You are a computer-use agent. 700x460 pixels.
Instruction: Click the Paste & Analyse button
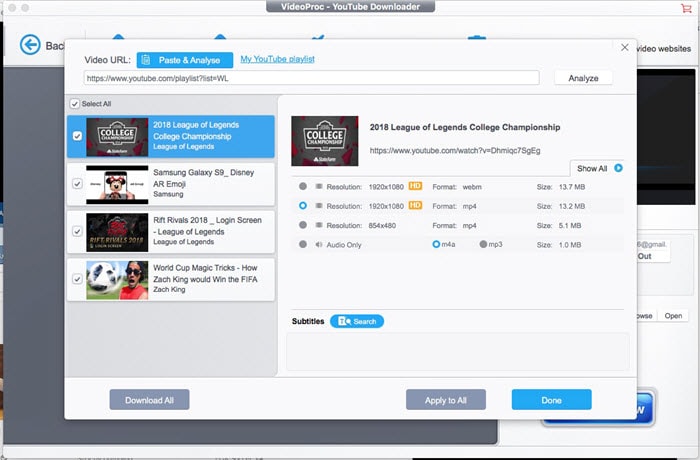[x=185, y=60]
